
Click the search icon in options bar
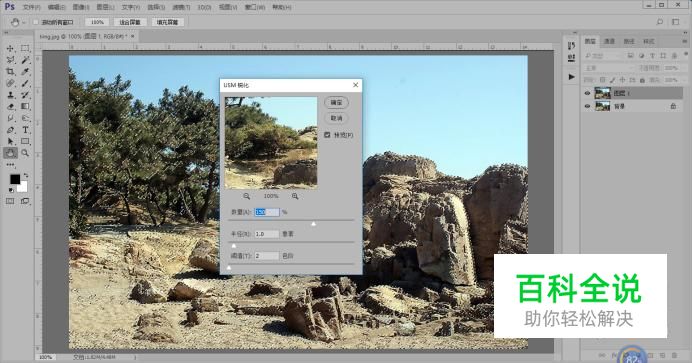click(660, 22)
